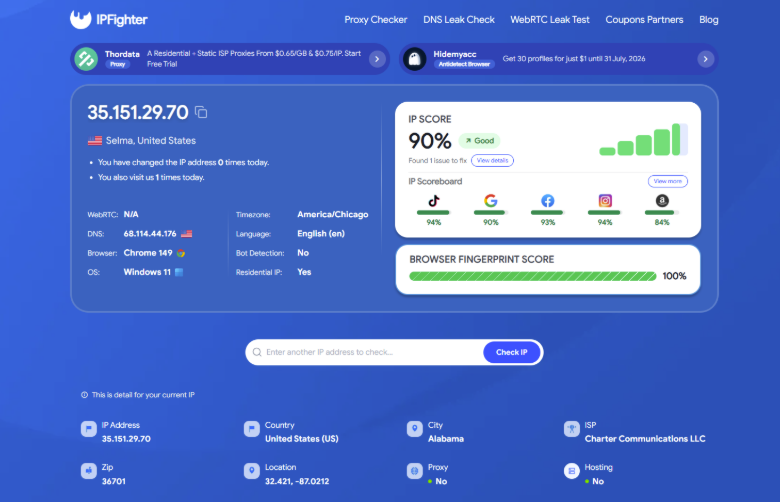
Task: Click the Location pin detail icon
Action: click(x=252, y=471)
